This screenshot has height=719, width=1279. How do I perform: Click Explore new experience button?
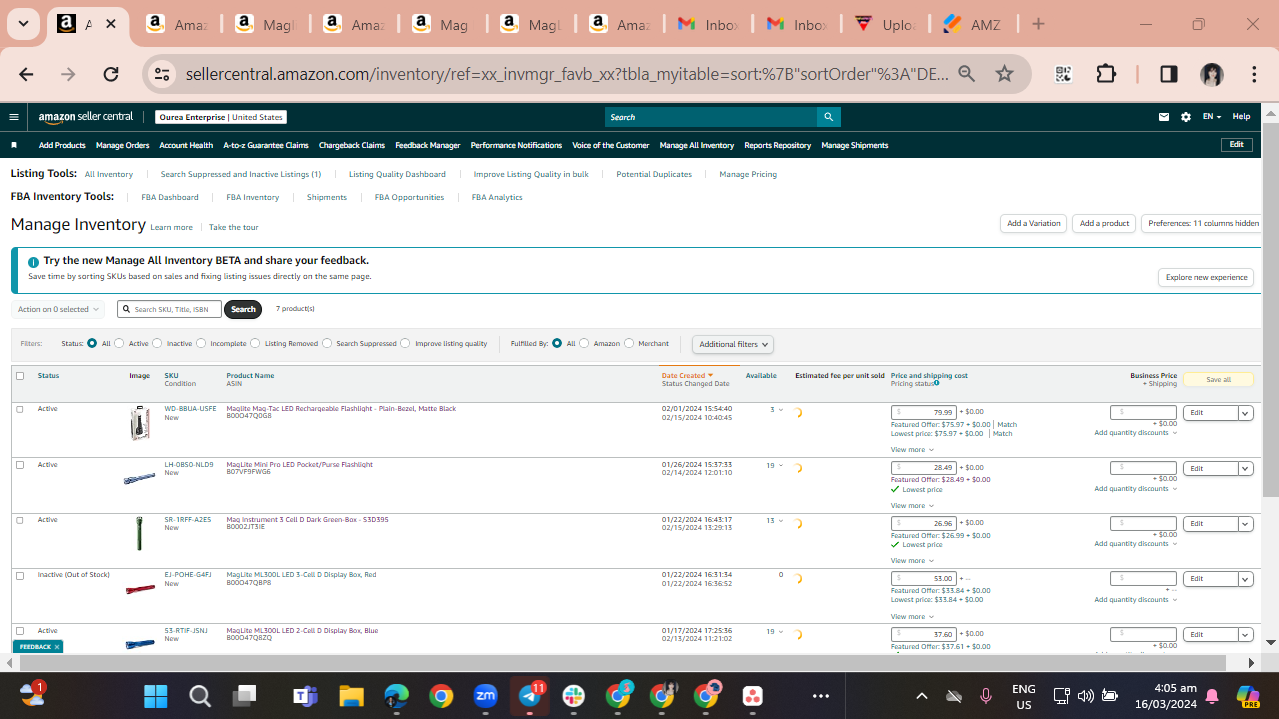tap(1207, 277)
